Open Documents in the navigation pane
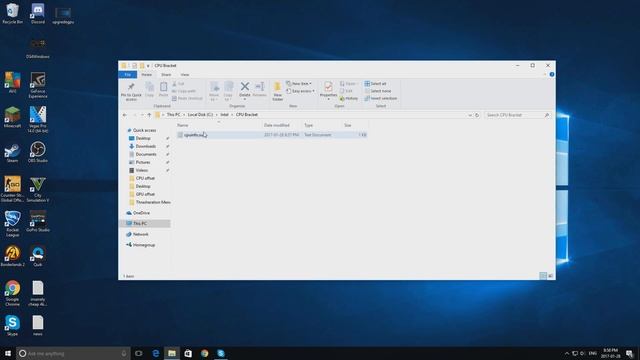 146,154
